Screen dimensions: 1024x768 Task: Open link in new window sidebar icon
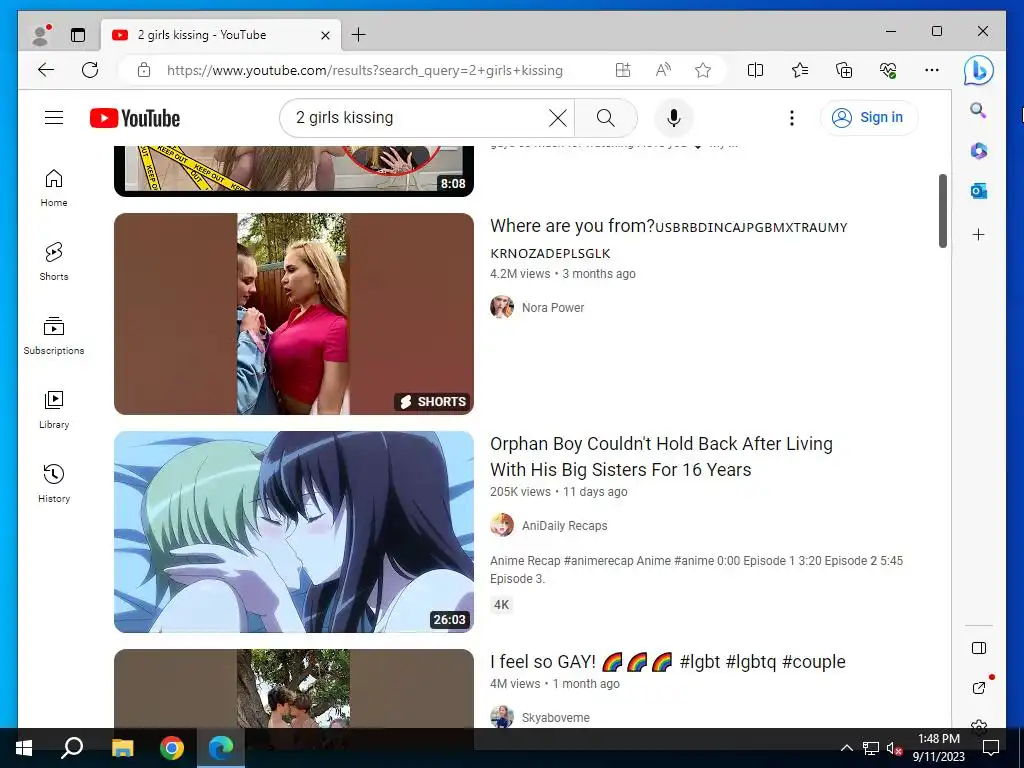pyautogui.click(x=978, y=687)
